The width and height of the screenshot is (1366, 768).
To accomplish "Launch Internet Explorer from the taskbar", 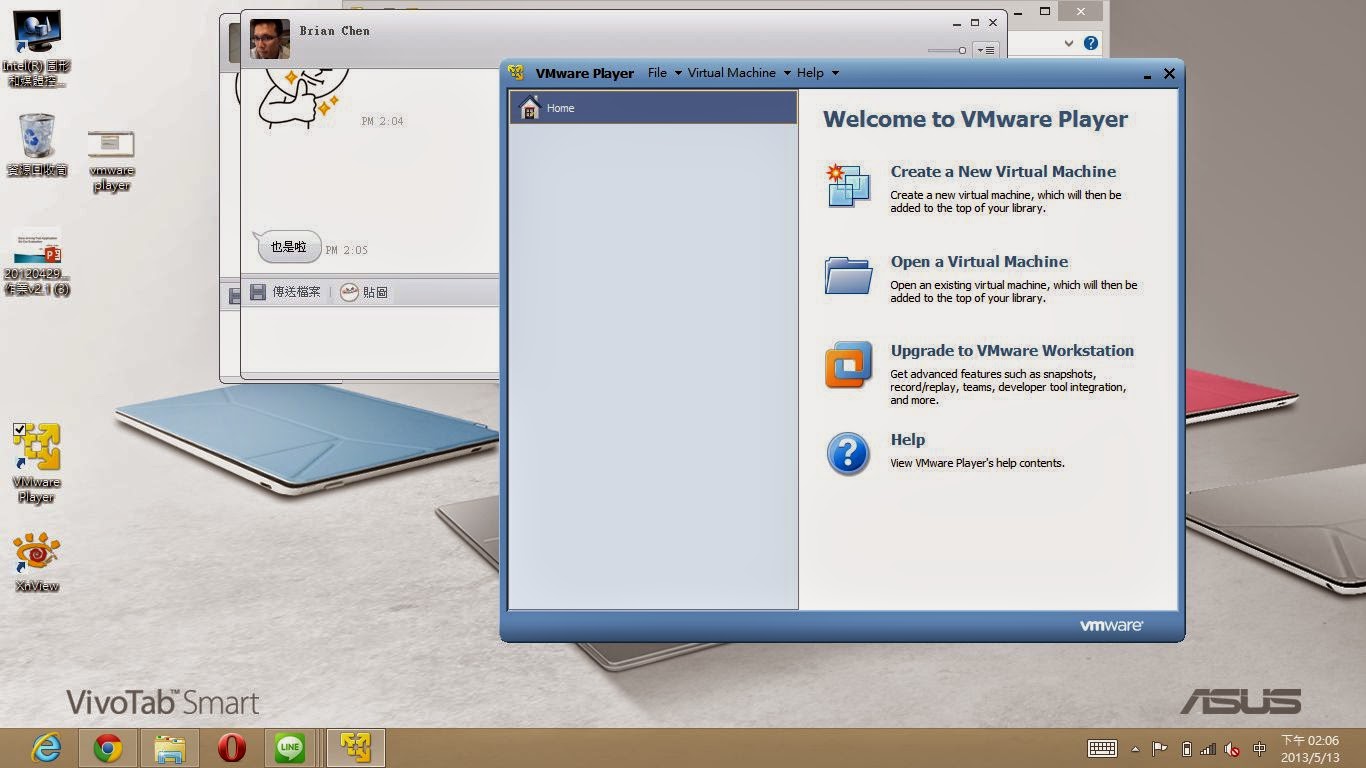I will (46, 748).
